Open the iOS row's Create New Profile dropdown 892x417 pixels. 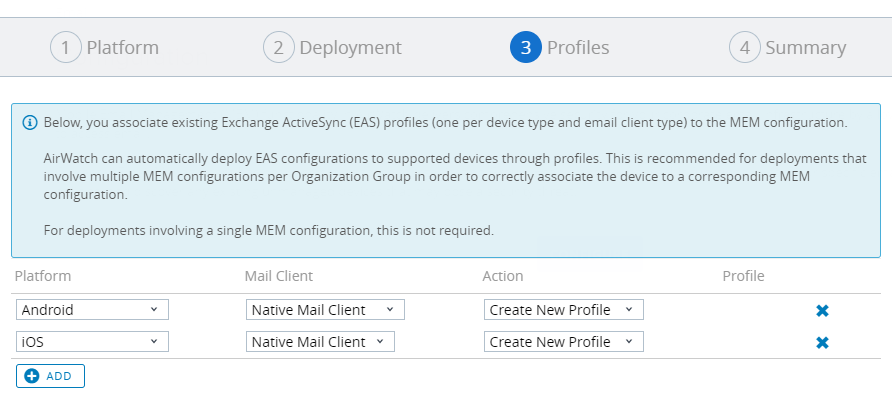click(563, 342)
